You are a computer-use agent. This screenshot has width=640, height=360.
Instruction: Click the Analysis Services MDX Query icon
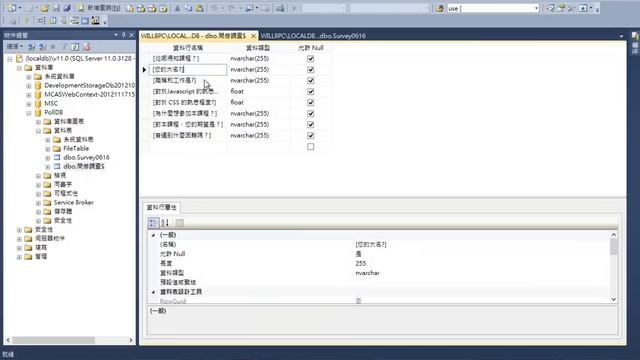click(141, 8)
